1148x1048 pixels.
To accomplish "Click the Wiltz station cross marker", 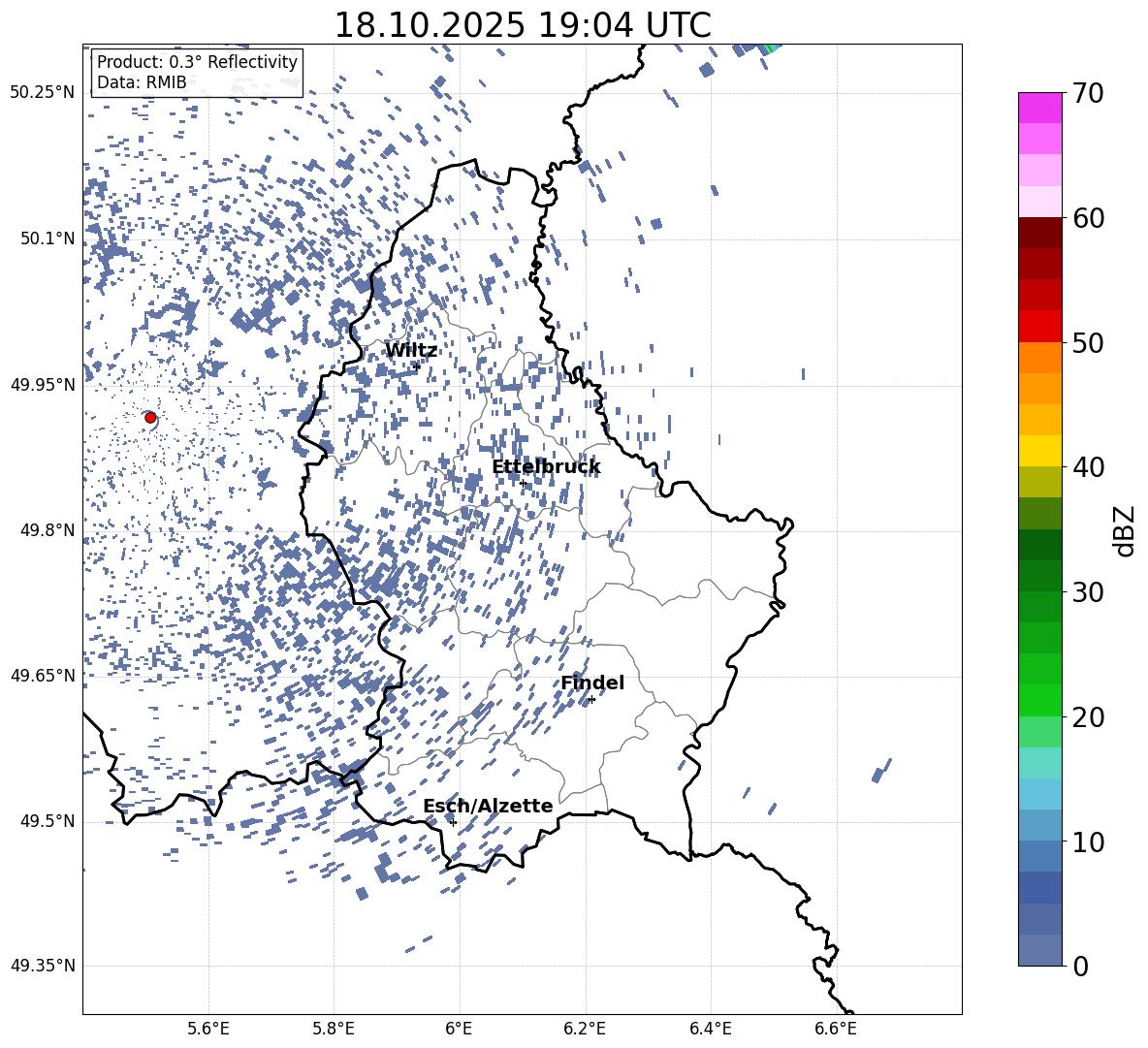I will pyautogui.click(x=417, y=366).
